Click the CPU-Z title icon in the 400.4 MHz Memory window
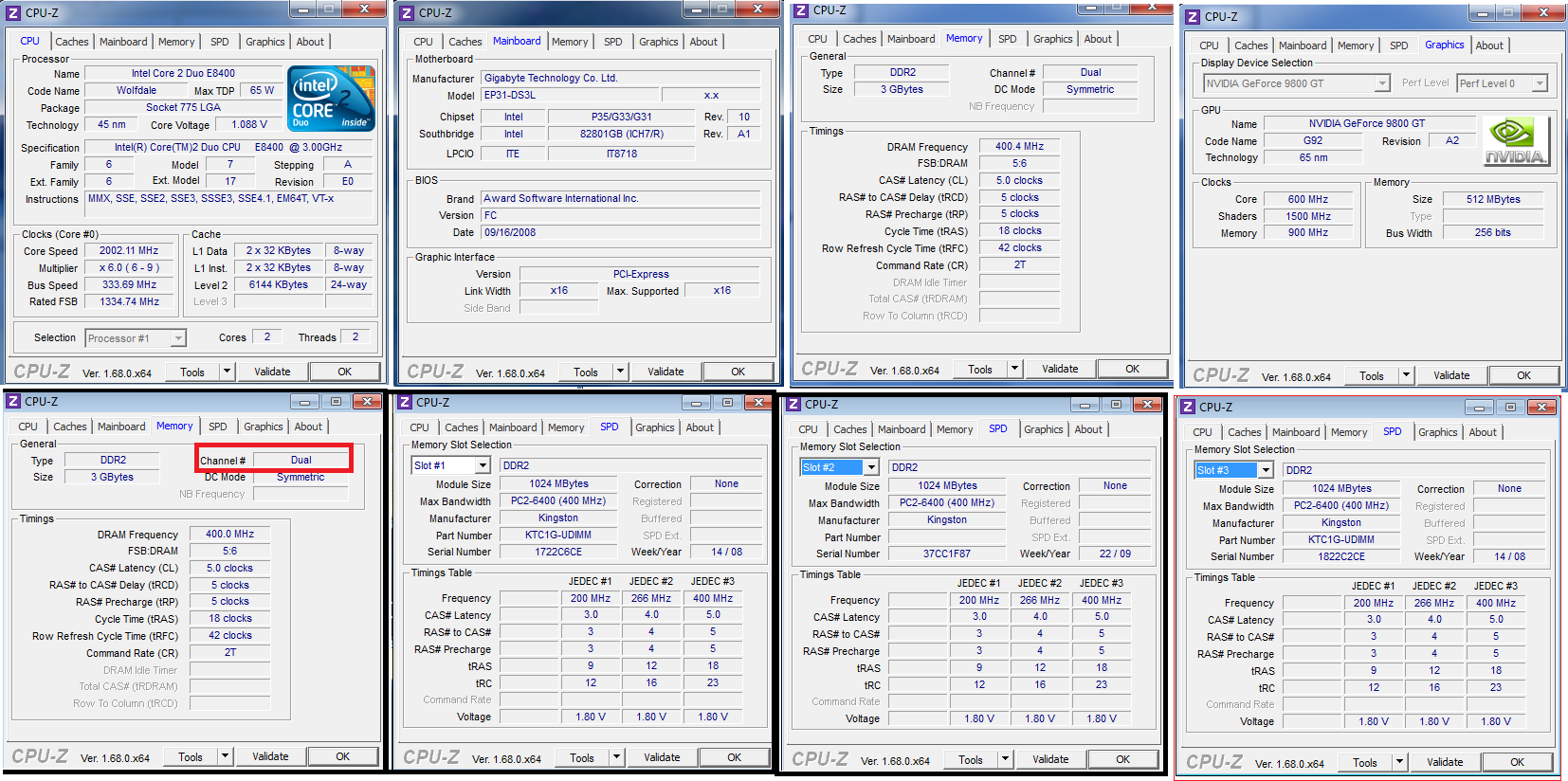 801,9
